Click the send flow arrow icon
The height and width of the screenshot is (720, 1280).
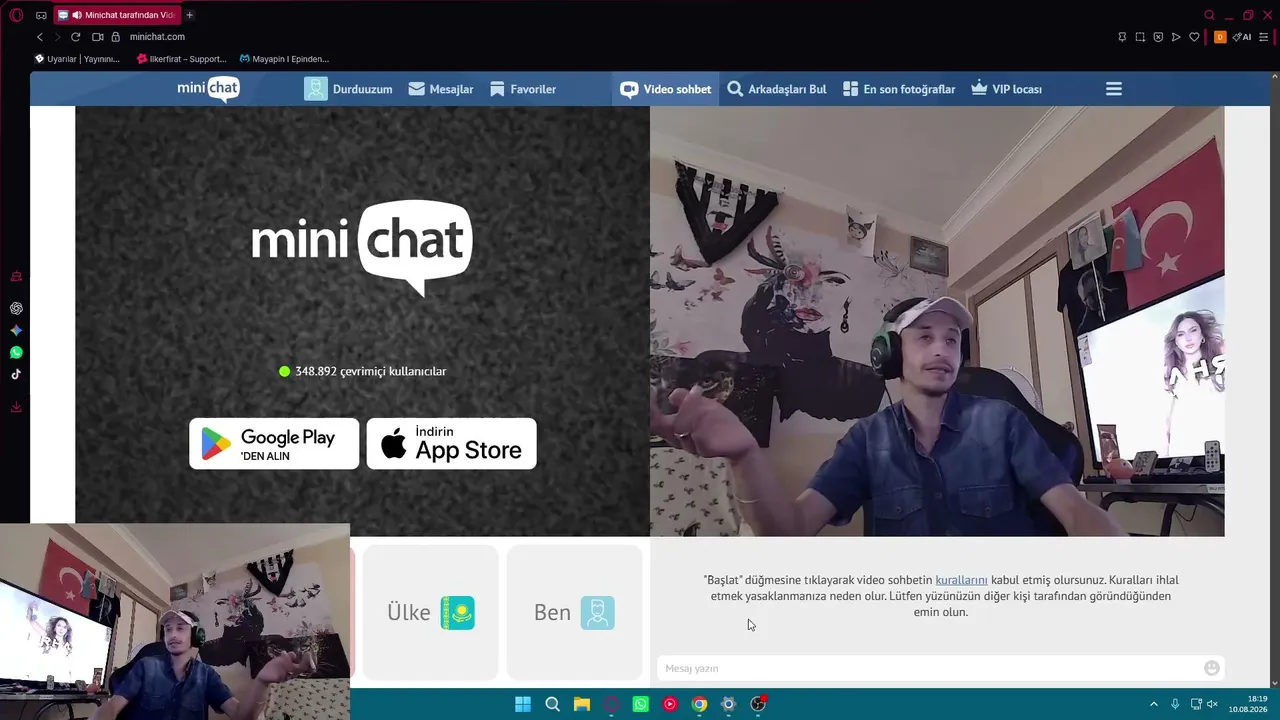pyautogui.click(x=1176, y=37)
